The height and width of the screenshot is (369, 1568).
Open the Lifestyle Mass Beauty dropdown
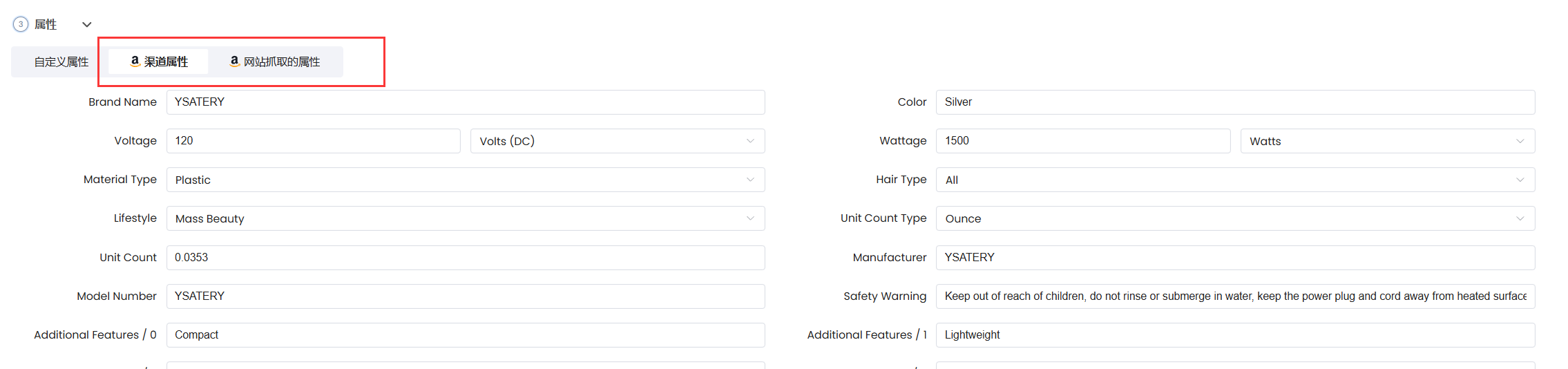click(x=466, y=218)
